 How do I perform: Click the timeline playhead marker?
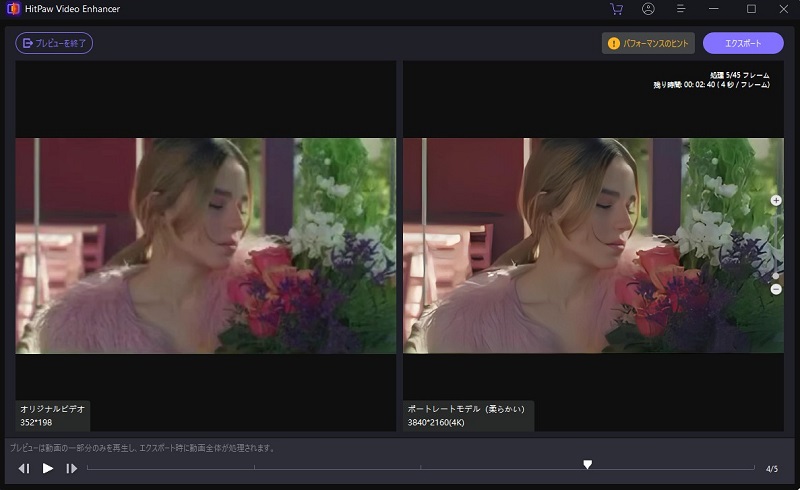[x=588, y=464]
